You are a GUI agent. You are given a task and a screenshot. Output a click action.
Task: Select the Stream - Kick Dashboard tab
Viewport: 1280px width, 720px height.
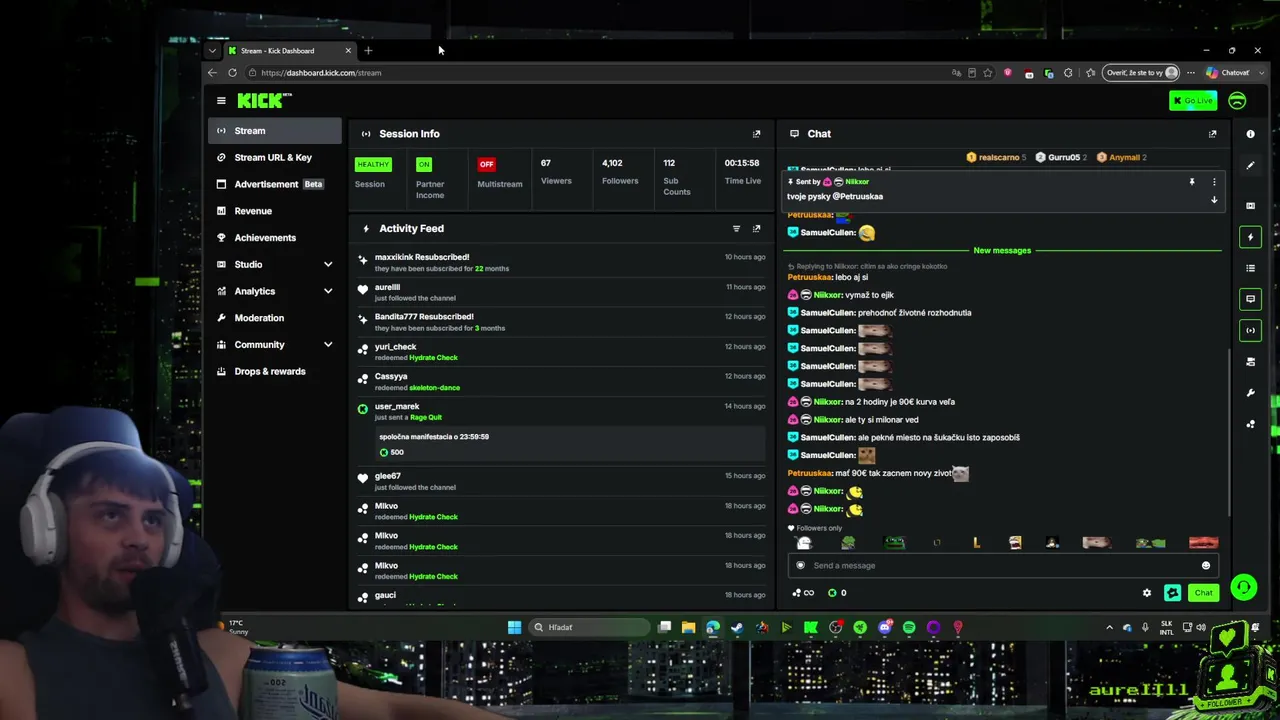pos(290,51)
